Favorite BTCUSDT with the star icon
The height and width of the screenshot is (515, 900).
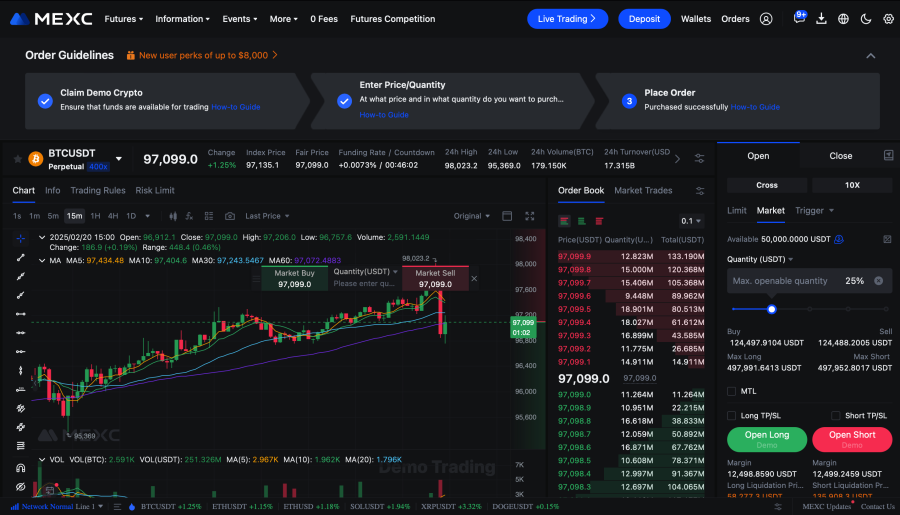coord(18,159)
